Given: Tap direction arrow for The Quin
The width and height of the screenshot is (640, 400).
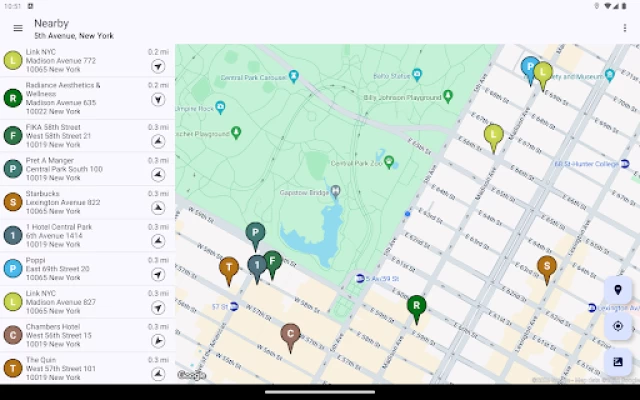Looking at the screenshot, I should point(158,374).
